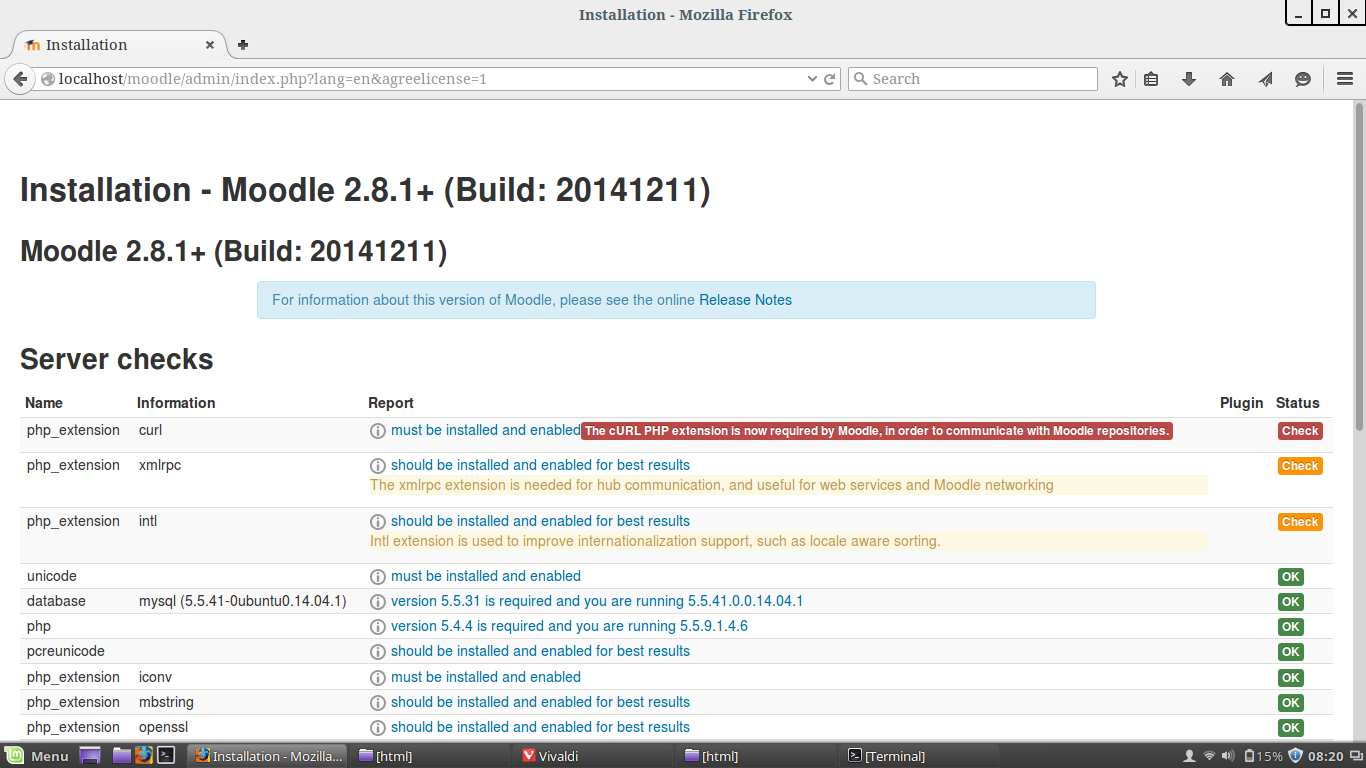Click the search magnifier icon
1366x768 pixels.
click(x=861, y=79)
